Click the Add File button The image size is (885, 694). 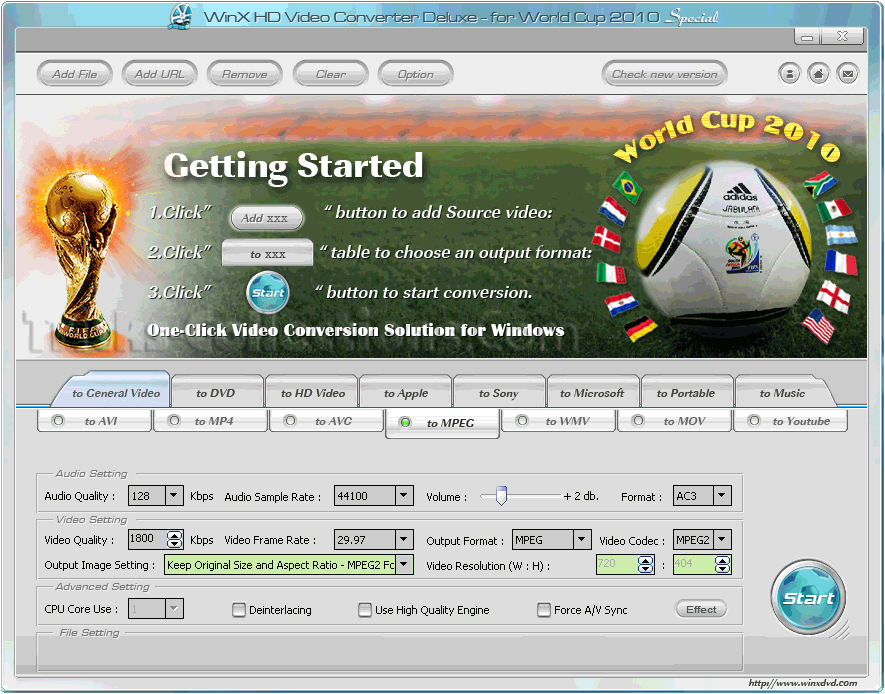[75, 74]
